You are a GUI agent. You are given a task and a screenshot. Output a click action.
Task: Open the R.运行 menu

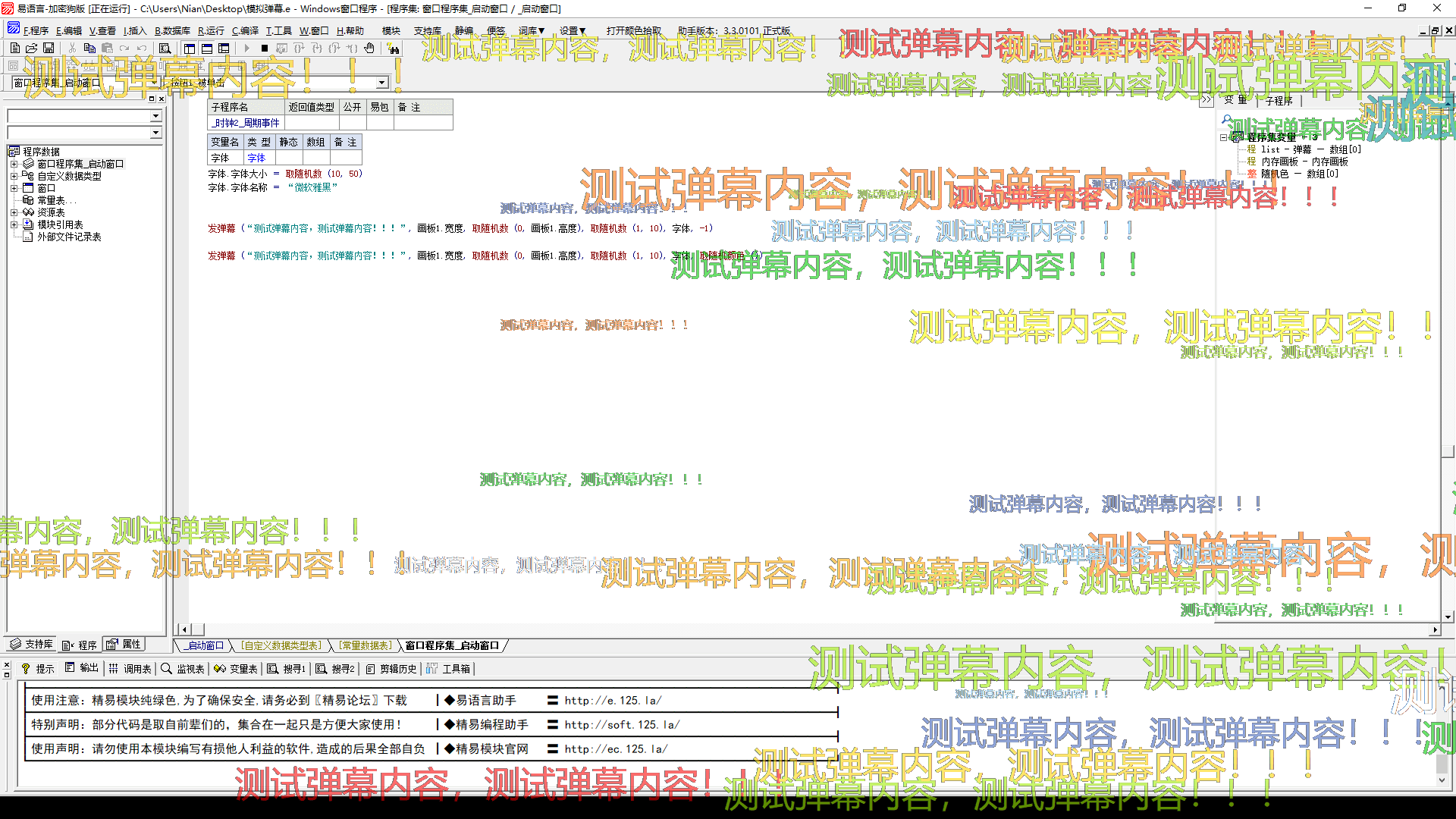coord(211,30)
